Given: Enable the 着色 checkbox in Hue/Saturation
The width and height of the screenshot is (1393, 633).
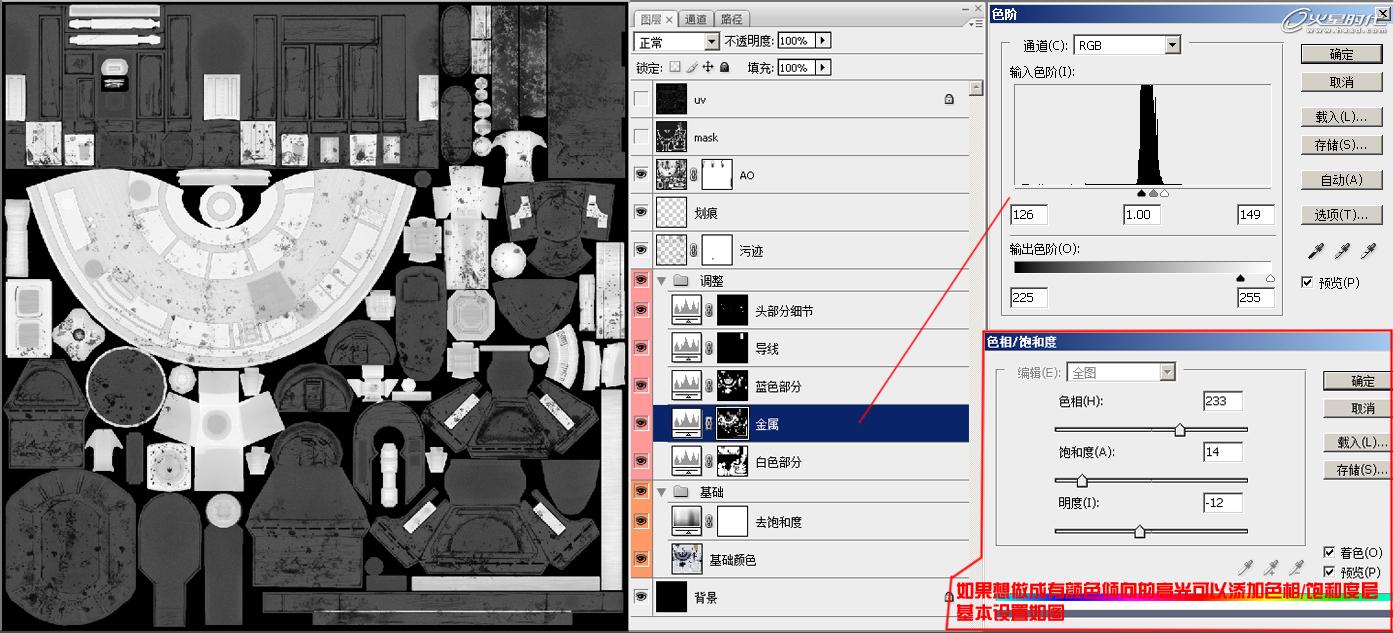Looking at the screenshot, I should click(1331, 551).
